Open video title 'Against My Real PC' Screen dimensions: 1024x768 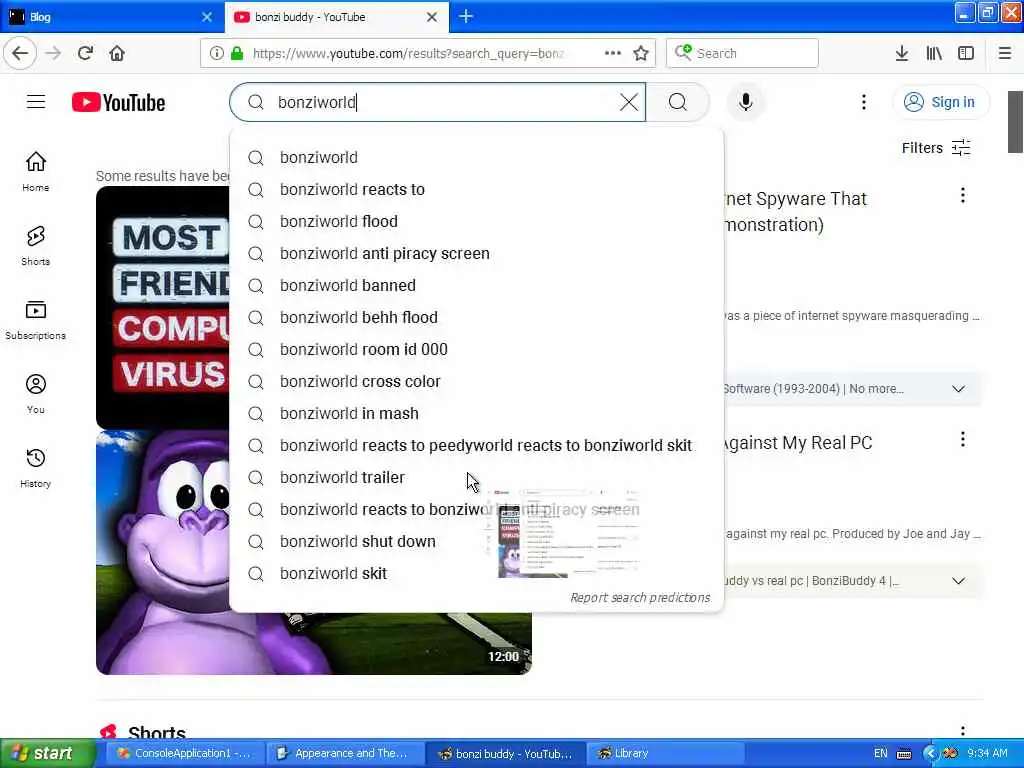coord(797,443)
